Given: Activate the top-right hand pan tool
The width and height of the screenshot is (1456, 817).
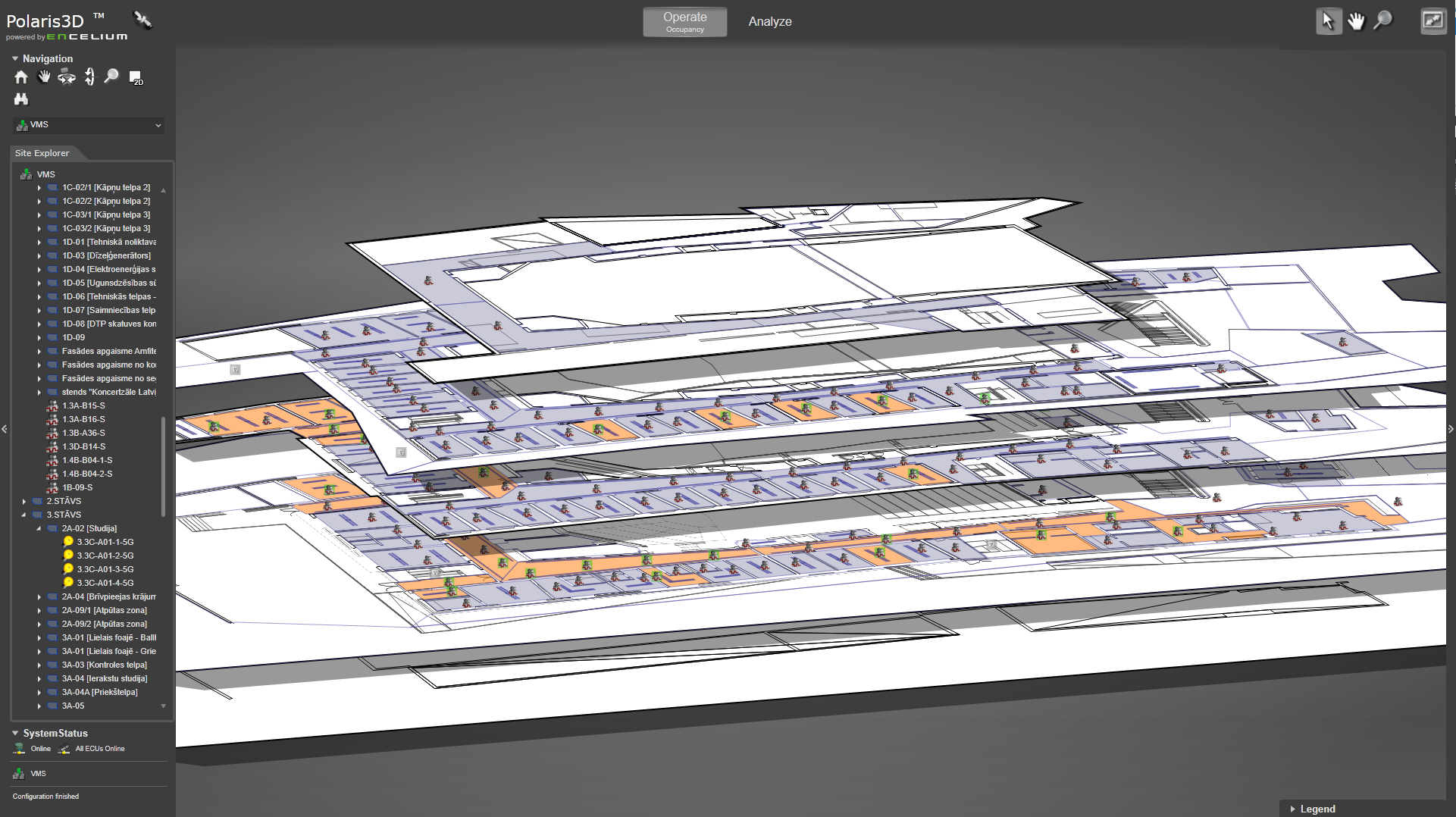Looking at the screenshot, I should pos(1356,21).
